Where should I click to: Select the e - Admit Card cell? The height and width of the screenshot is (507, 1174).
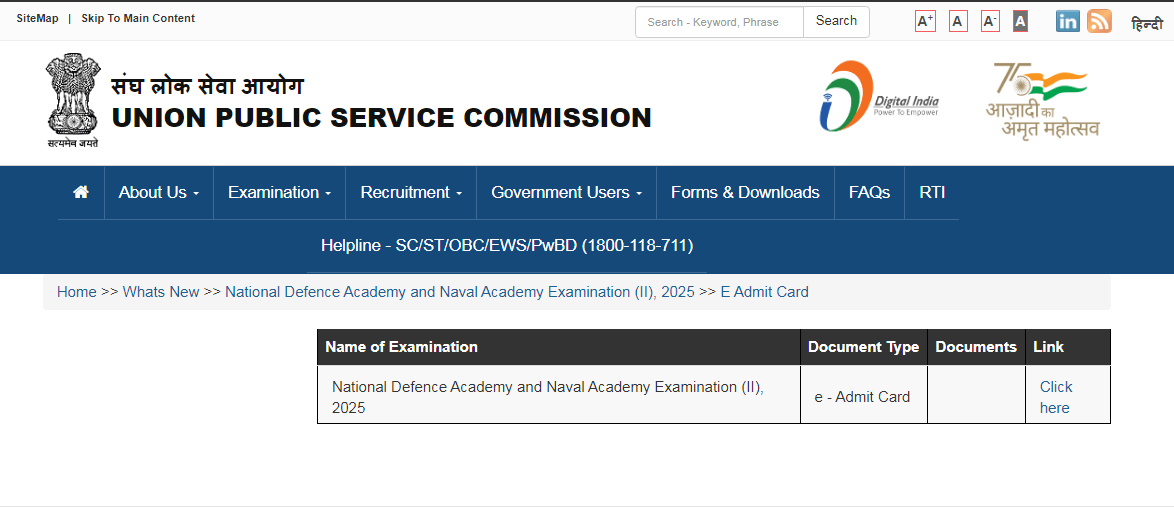point(863,397)
